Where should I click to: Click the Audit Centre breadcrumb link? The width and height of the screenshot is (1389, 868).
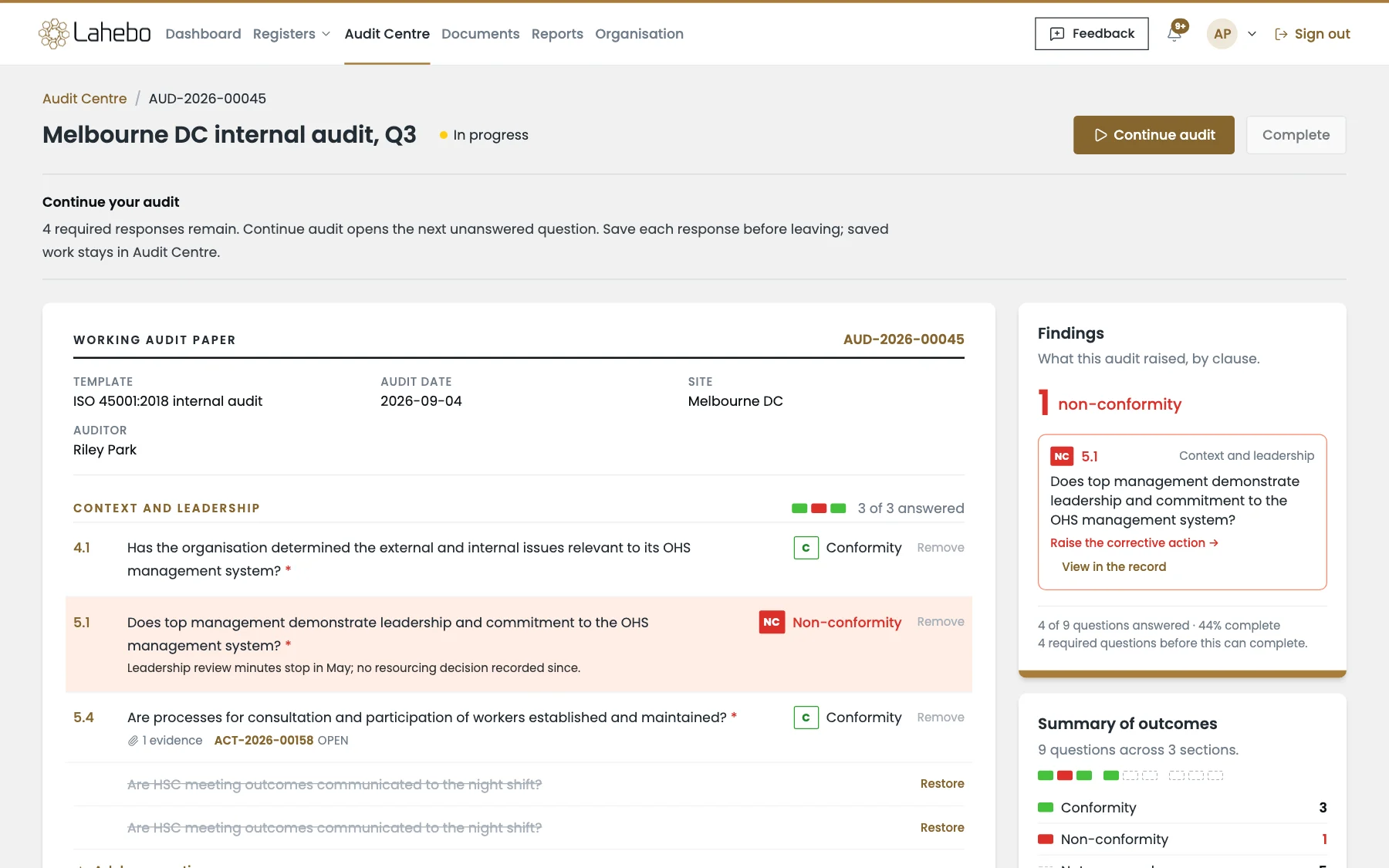pyautogui.click(x=85, y=99)
